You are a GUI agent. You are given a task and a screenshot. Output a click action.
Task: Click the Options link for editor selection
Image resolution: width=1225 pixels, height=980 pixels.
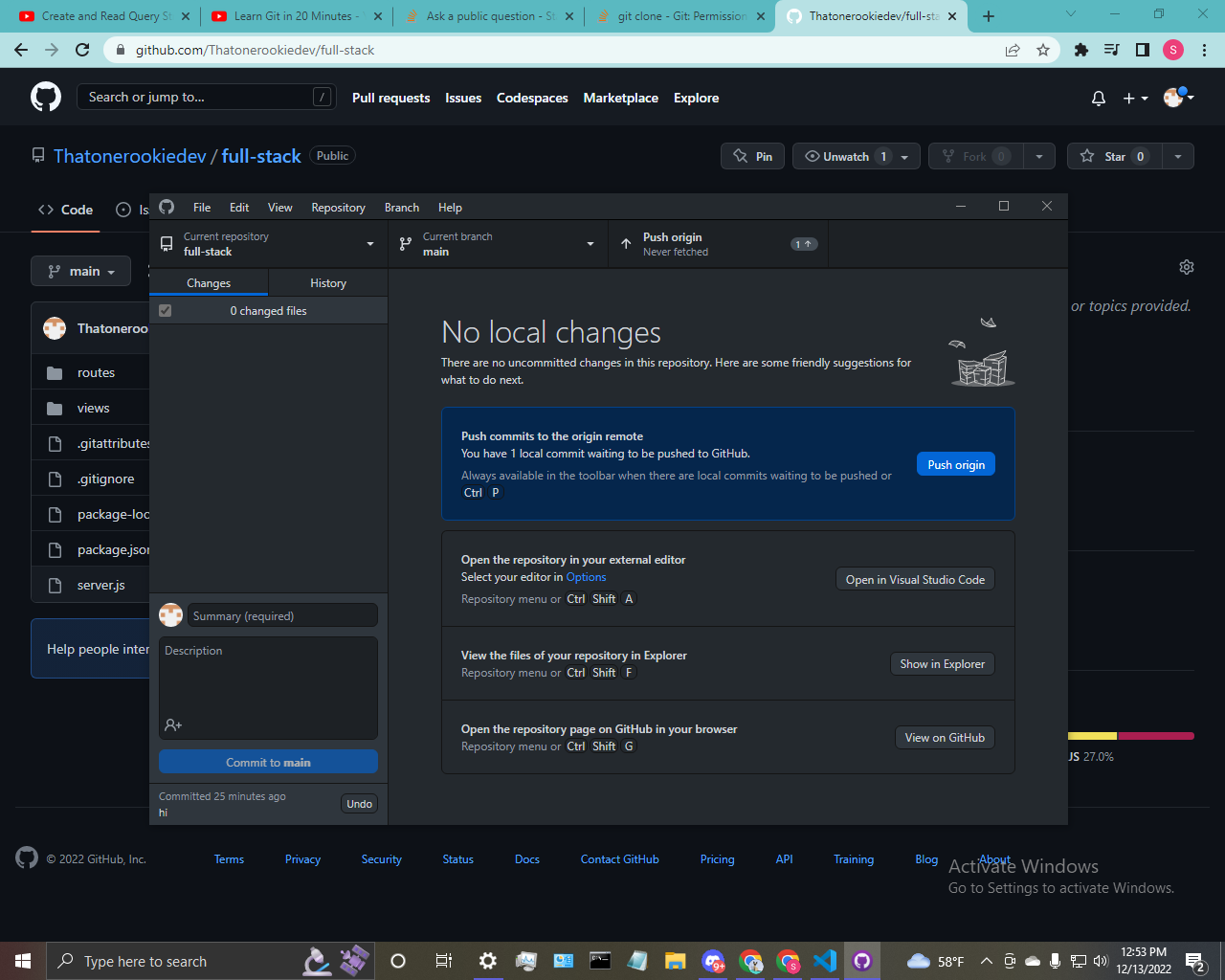click(586, 577)
